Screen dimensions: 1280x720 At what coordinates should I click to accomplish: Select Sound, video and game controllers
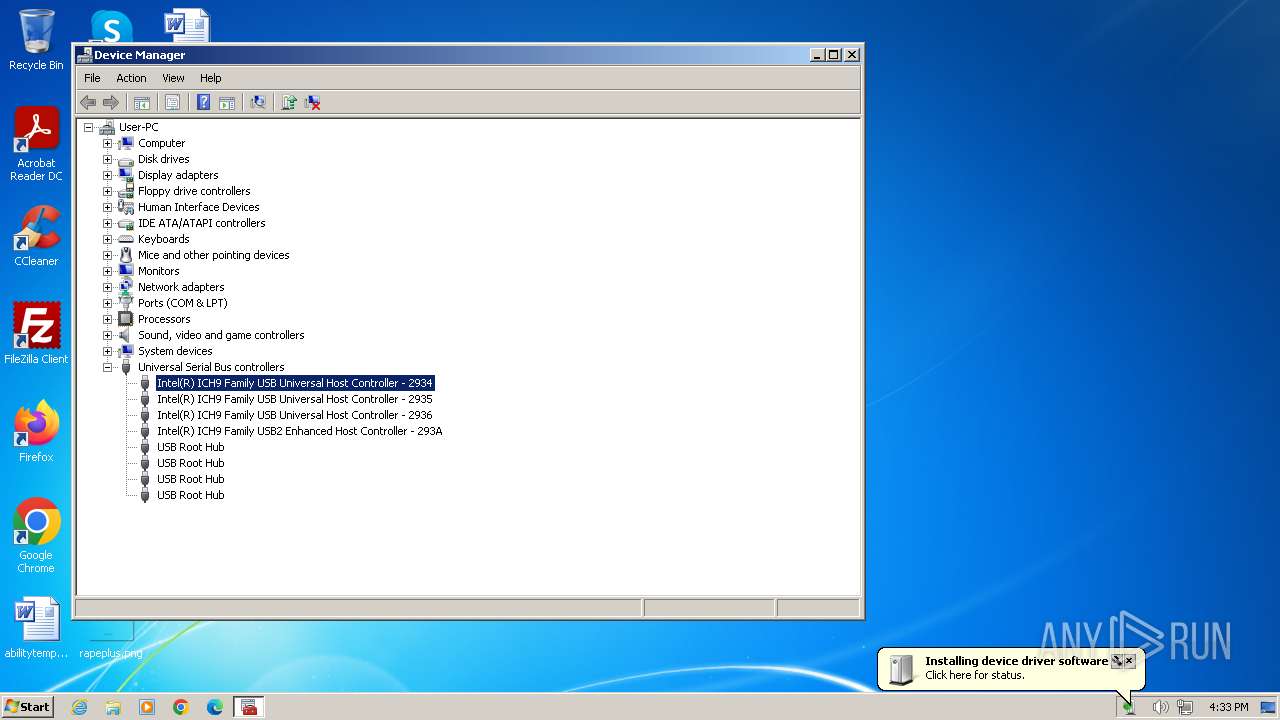tap(221, 335)
